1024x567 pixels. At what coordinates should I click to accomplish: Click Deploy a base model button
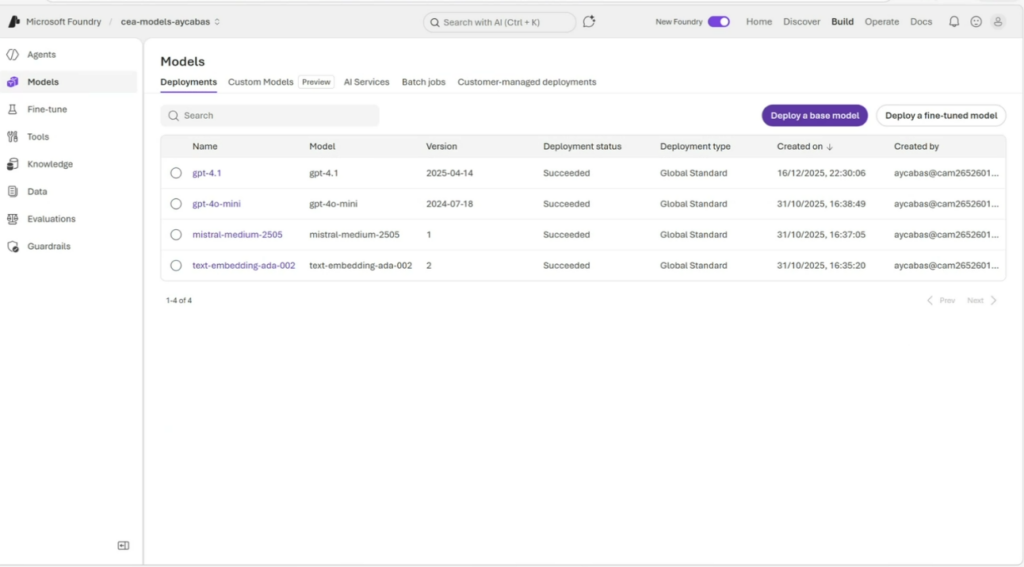(x=814, y=115)
